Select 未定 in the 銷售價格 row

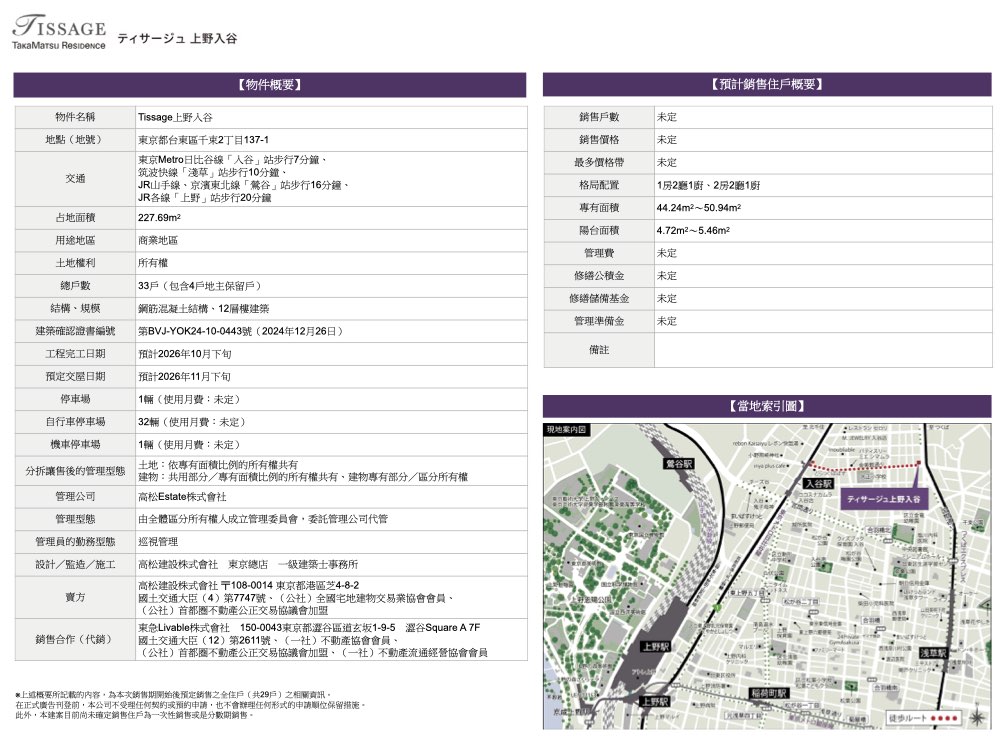coord(667,140)
